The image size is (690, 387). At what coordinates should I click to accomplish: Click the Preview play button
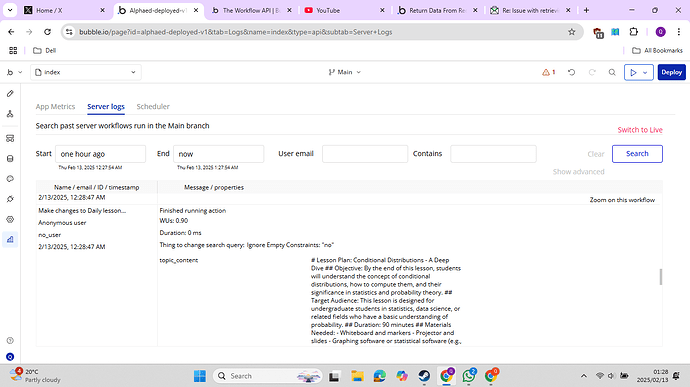click(633, 72)
